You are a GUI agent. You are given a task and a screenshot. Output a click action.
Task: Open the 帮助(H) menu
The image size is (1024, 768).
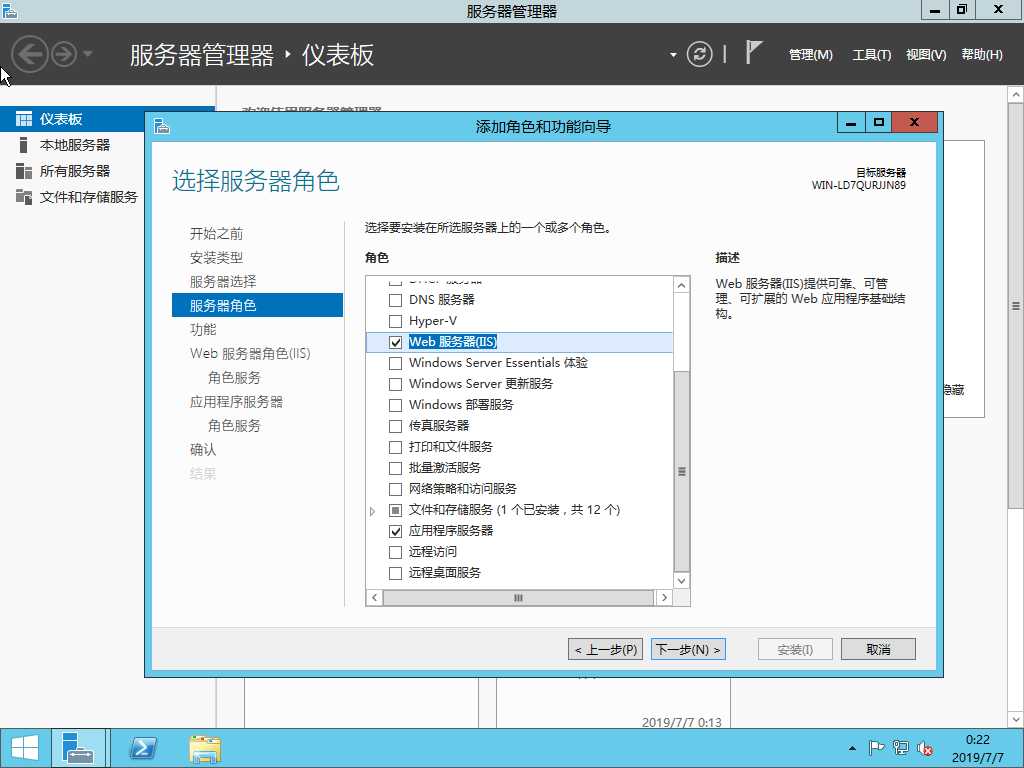click(x=982, y=55)
